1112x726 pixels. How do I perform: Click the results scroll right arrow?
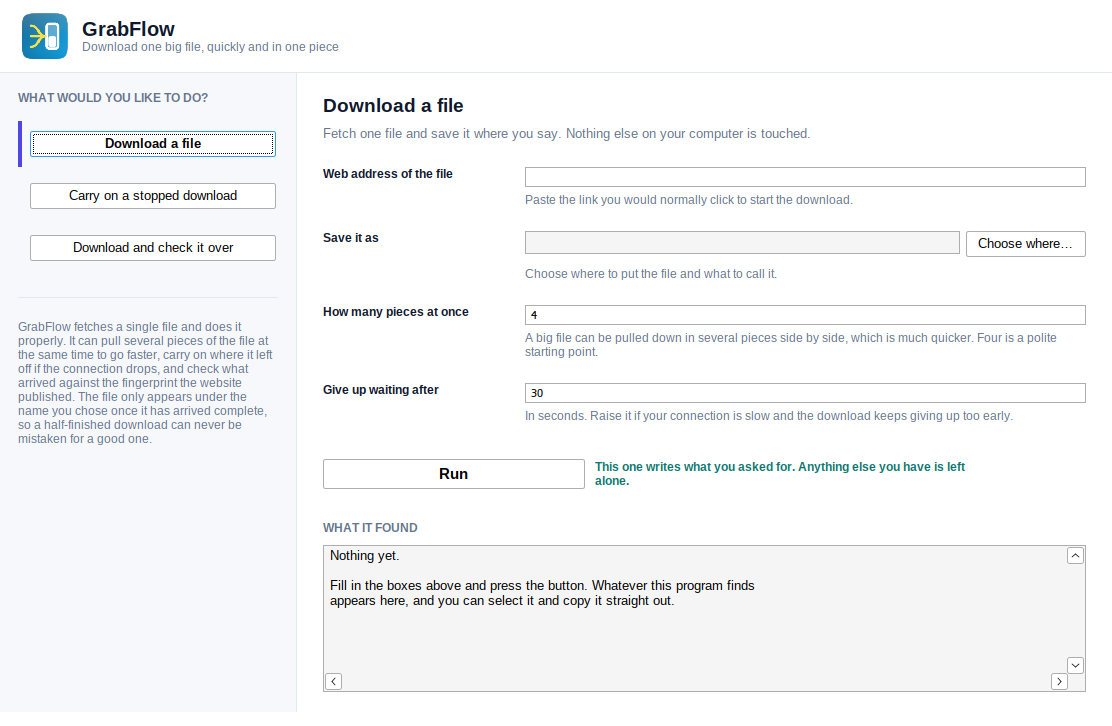1059,681
